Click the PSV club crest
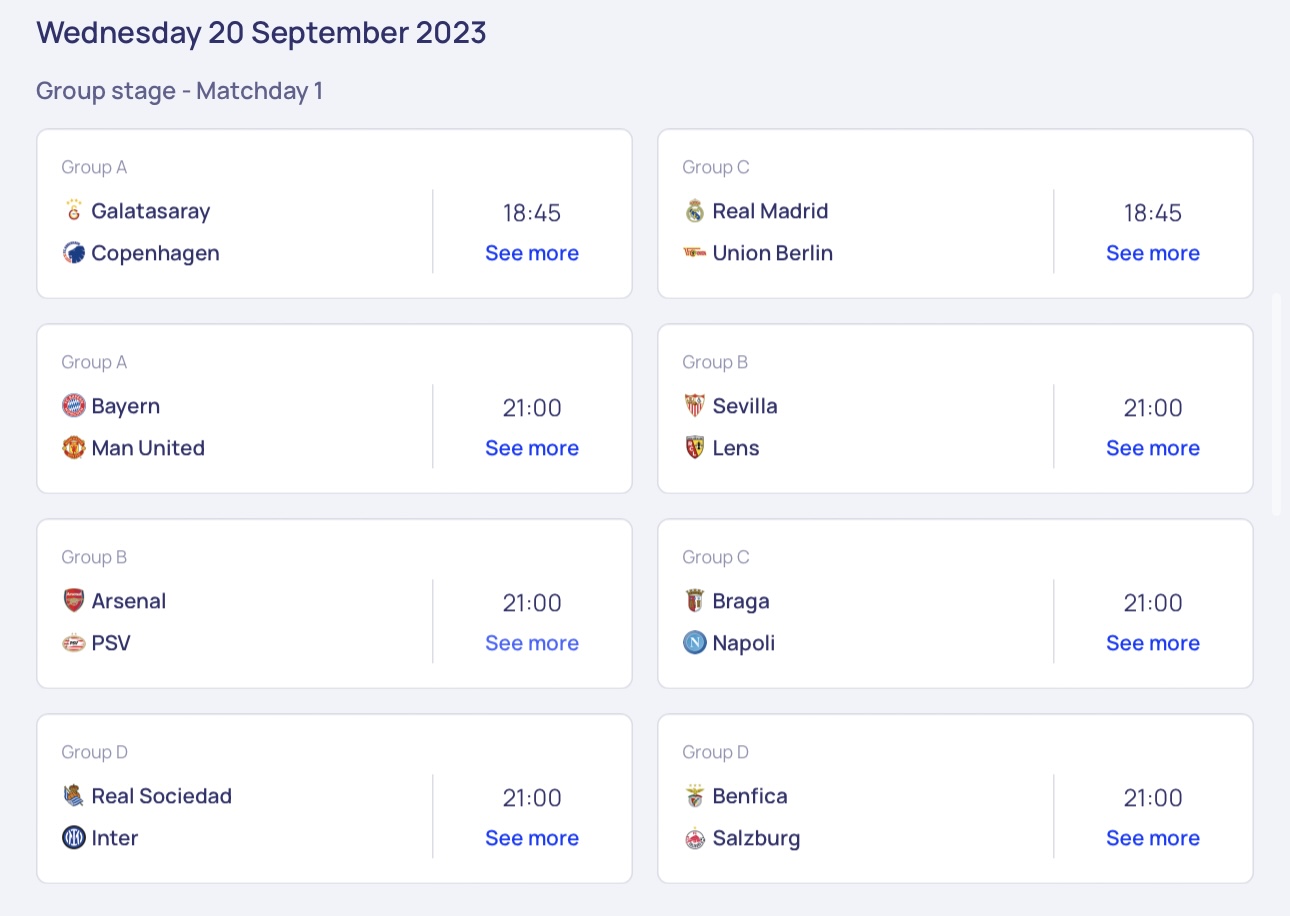Image resolution: width=1290 pixels, height=916 pixels. point(74,643)
